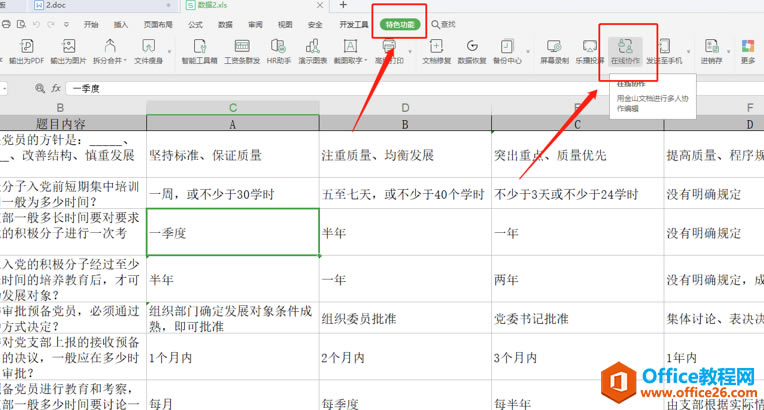Open the 插入 ribbon tab
Viewport: 764px width, 410px height.
coord(121,24)
